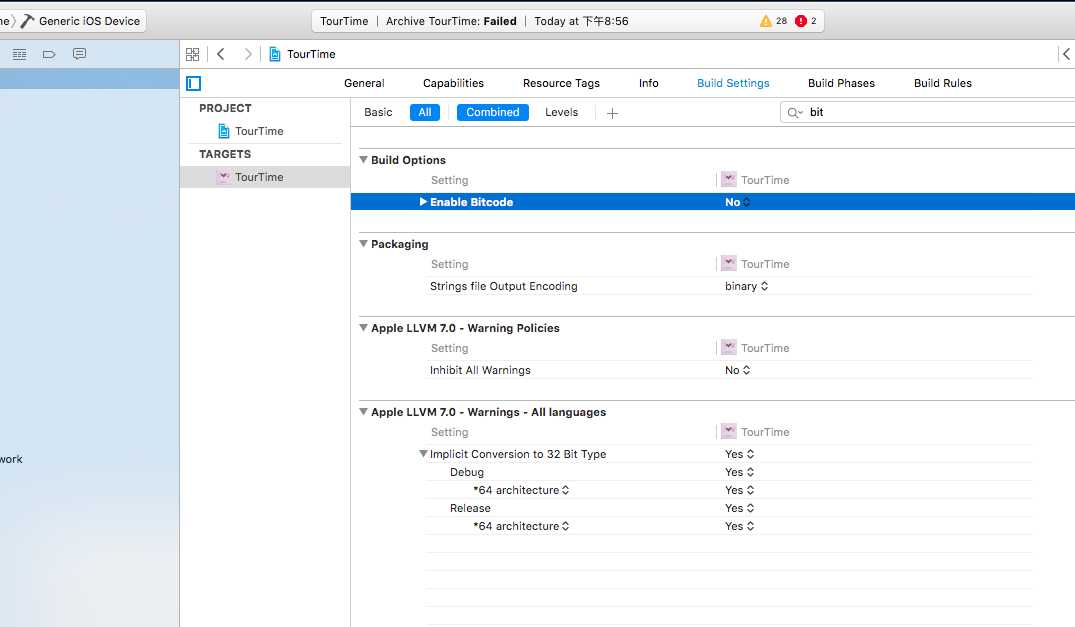Click the warnings triangle icon showing 28
This screenshot has height=627, width=1075.
(x=766, y=21)
